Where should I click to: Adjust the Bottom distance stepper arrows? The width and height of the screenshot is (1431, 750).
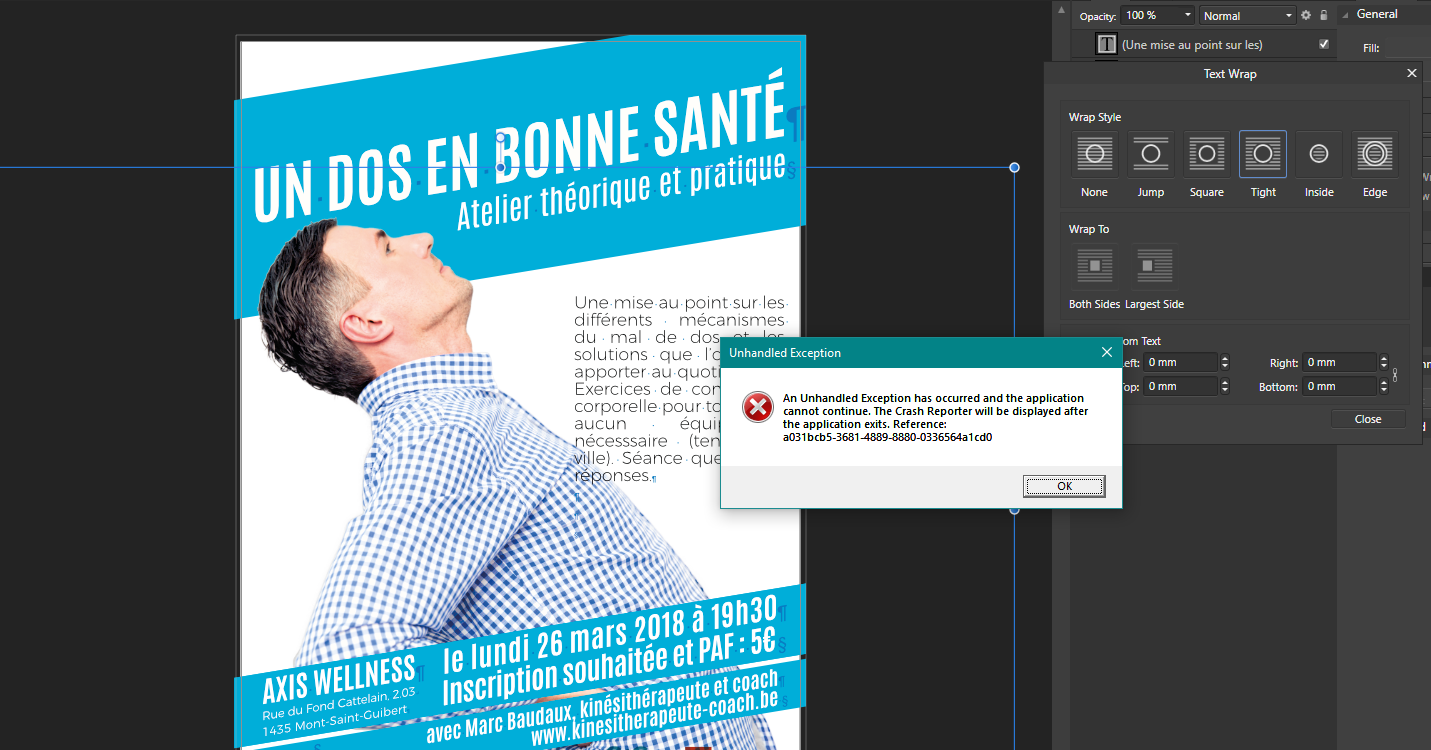(1384, 386)
